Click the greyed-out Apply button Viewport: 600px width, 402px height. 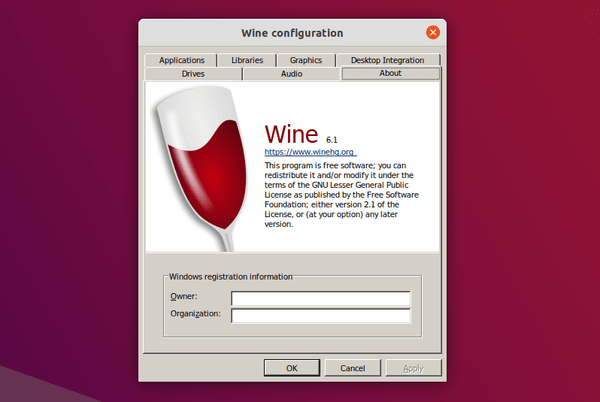(x=413, y=368)
